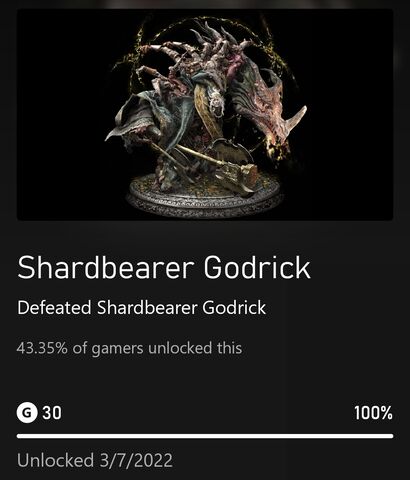The width and height of the screenshot is (410, 480).
Task: Click the Shardbearer Godrick achievement title
Action: pyautogui.click(x=164, y=267)
